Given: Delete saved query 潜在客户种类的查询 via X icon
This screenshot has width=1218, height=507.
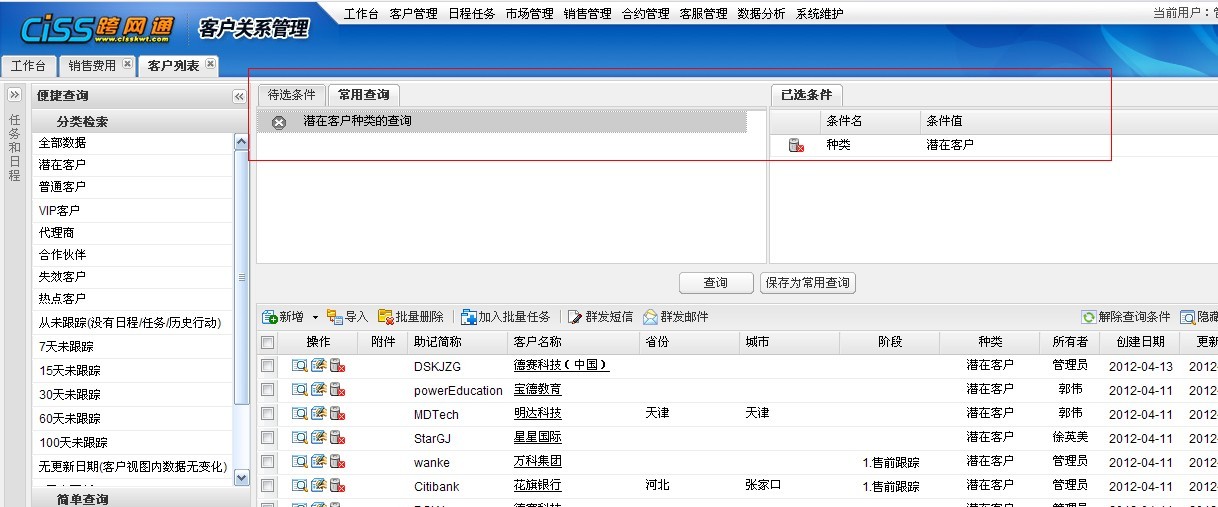Looking at the screenshot, I should (x=279, y=122).
